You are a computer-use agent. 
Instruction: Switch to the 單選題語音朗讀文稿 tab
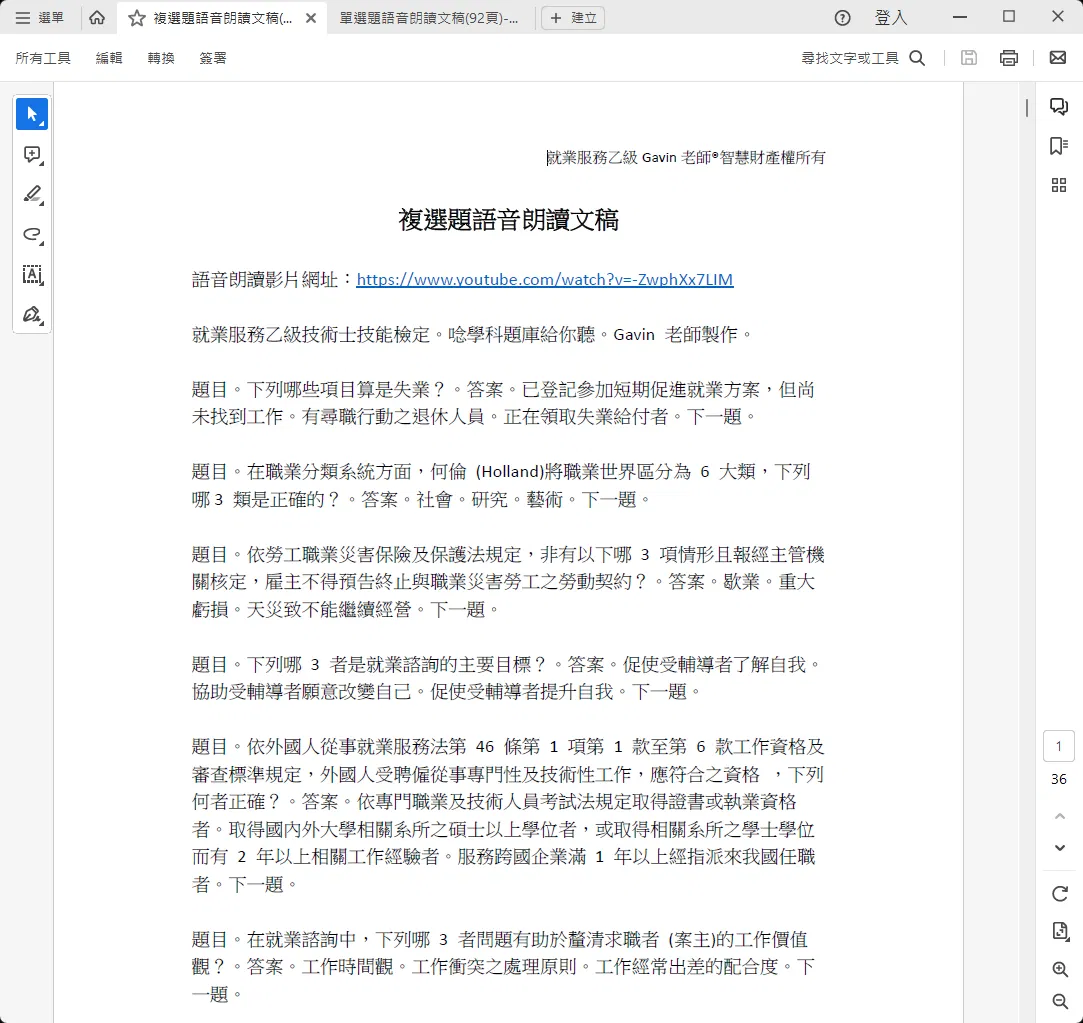pyautogui.click(x=429, y=18)
